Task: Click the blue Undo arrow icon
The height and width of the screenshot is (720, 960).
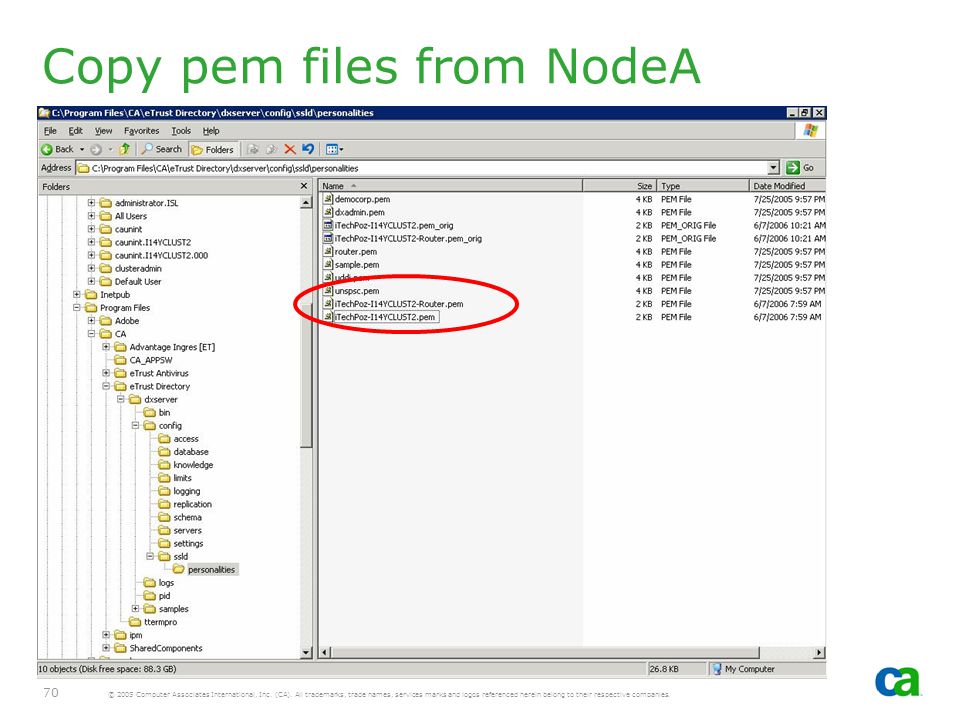Action: [x=308, y=149]
